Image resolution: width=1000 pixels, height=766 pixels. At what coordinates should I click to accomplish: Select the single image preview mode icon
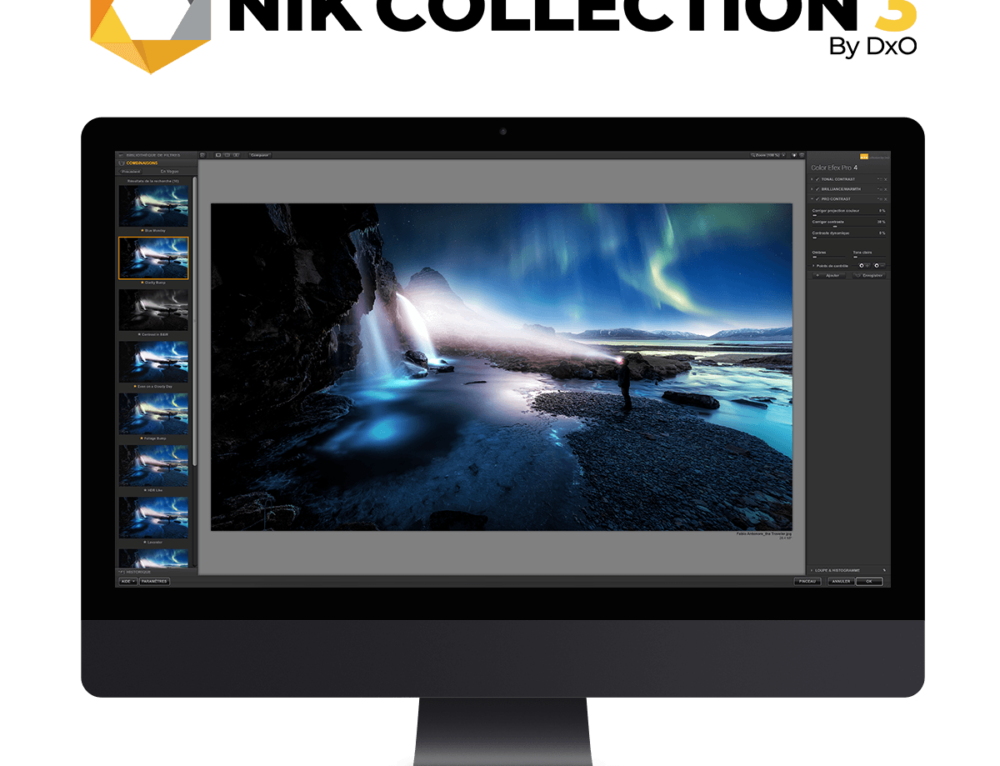218,156
